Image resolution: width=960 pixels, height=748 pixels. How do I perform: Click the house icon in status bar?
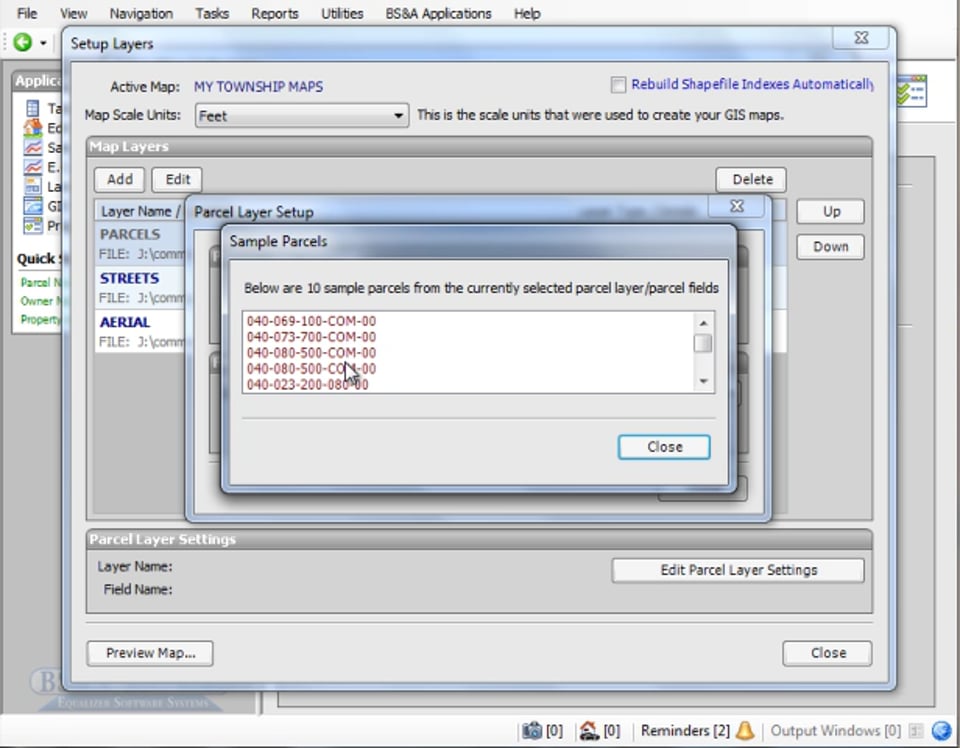[x=588, y=730]
